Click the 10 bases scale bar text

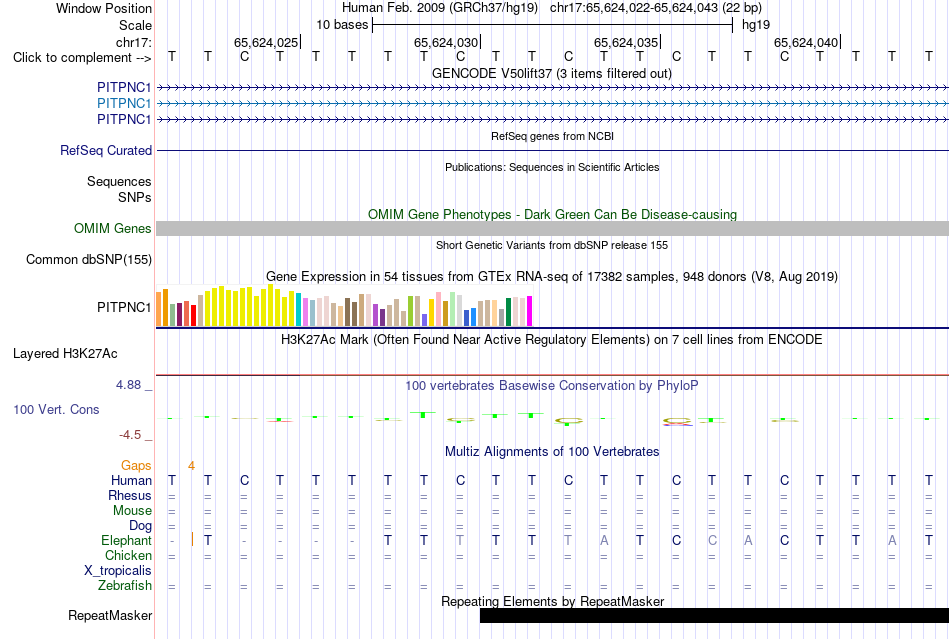[342, 25]
